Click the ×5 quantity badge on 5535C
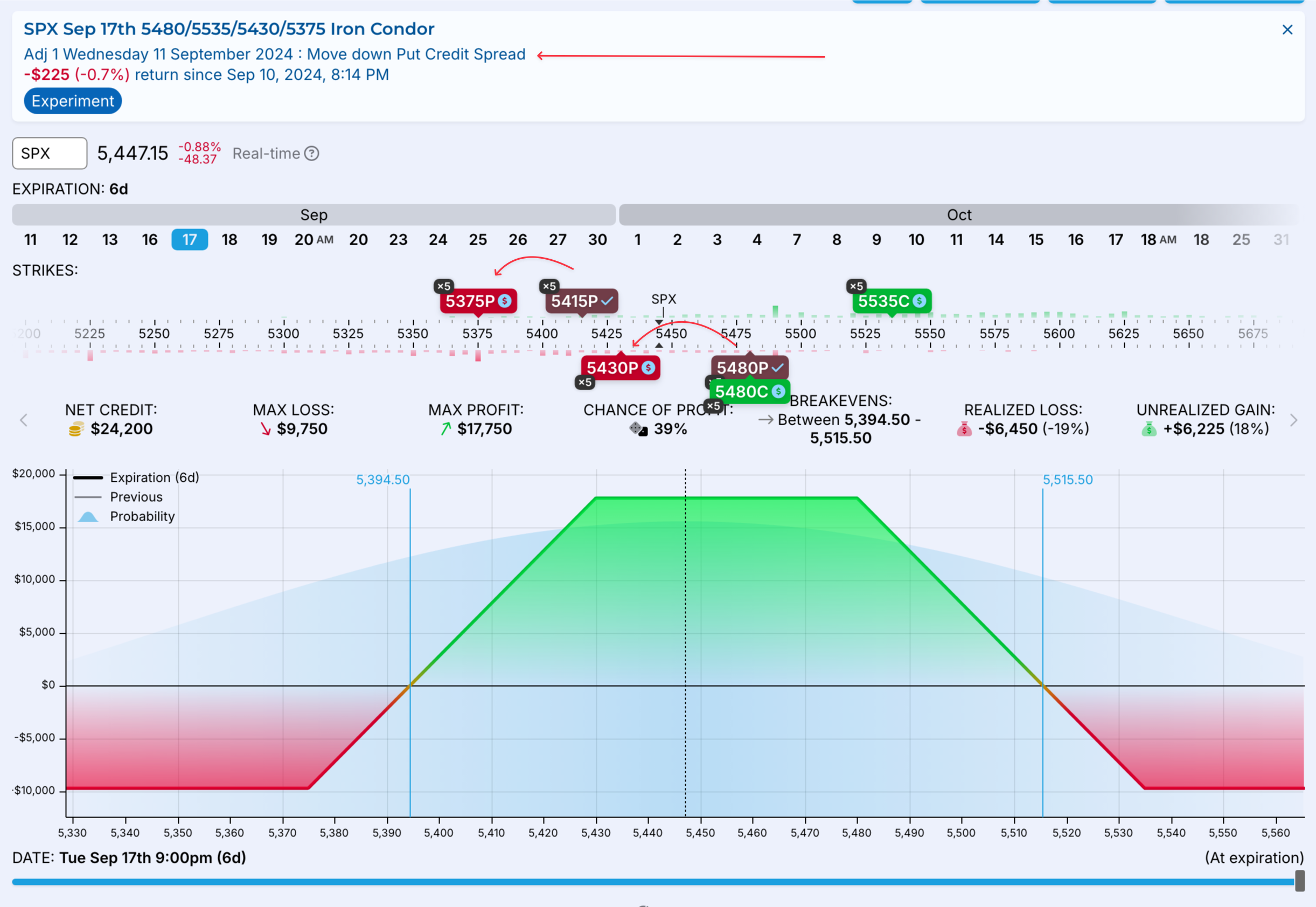This screenshot has height=907, width=1316. 857,286
